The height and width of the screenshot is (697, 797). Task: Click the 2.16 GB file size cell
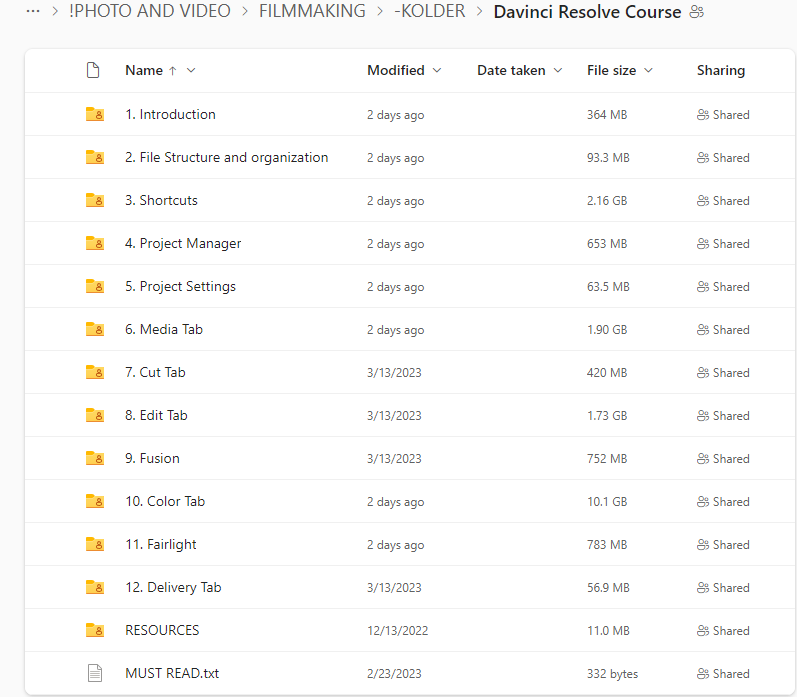[x=607, y=201]
